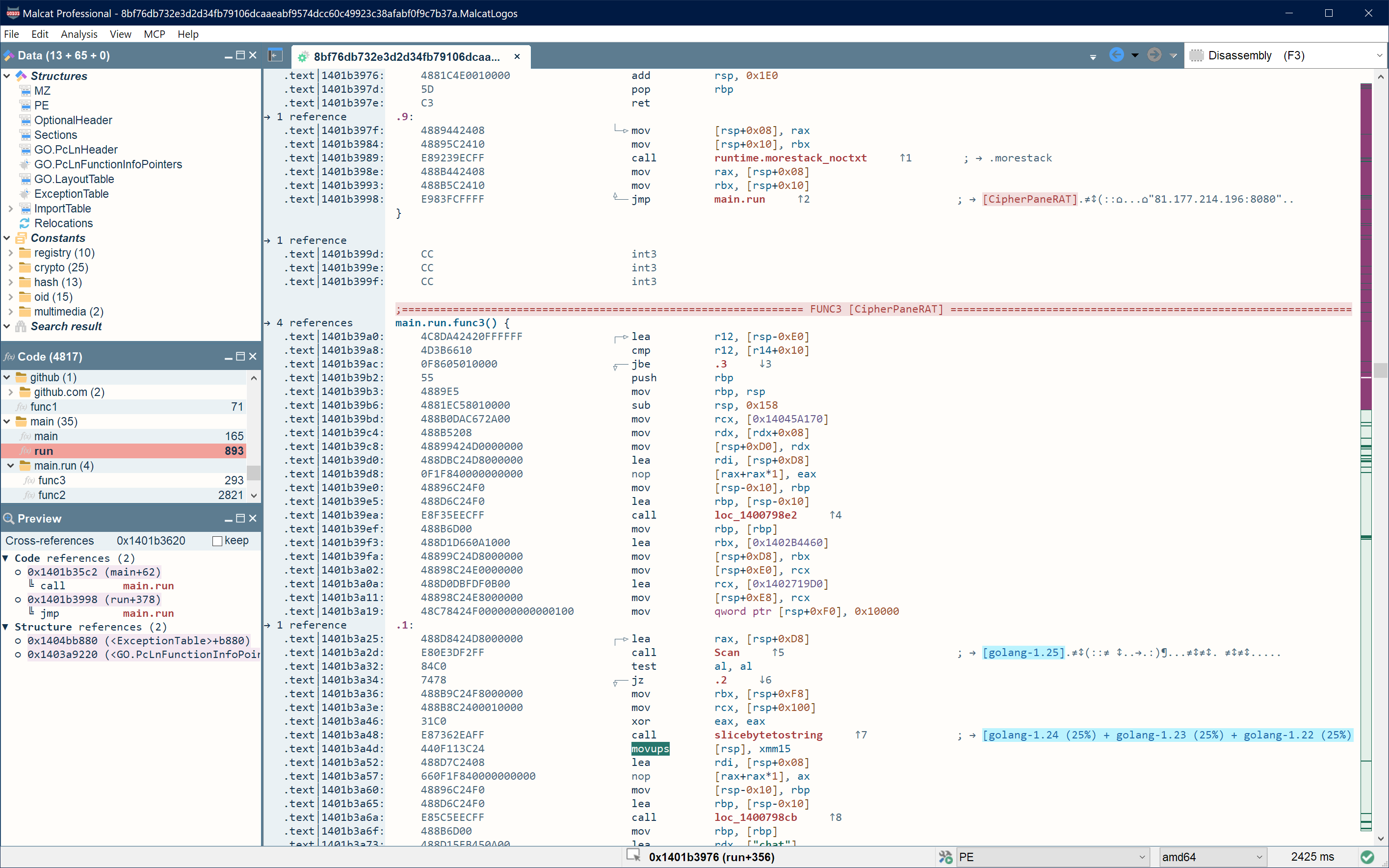Open the View menu
The height and width of the screenshot is (868, 1389).
pyautogui.click(x=121, y=34)
